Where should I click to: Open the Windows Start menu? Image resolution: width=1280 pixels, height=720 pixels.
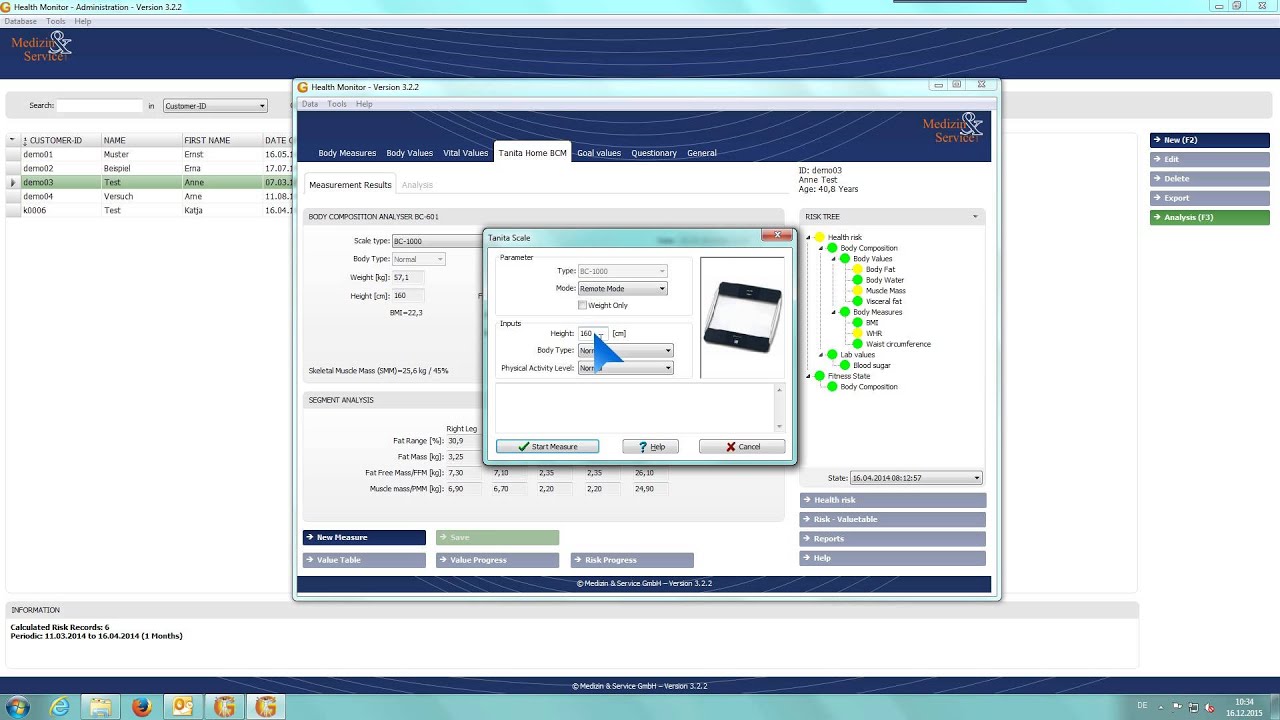point(17,707)
